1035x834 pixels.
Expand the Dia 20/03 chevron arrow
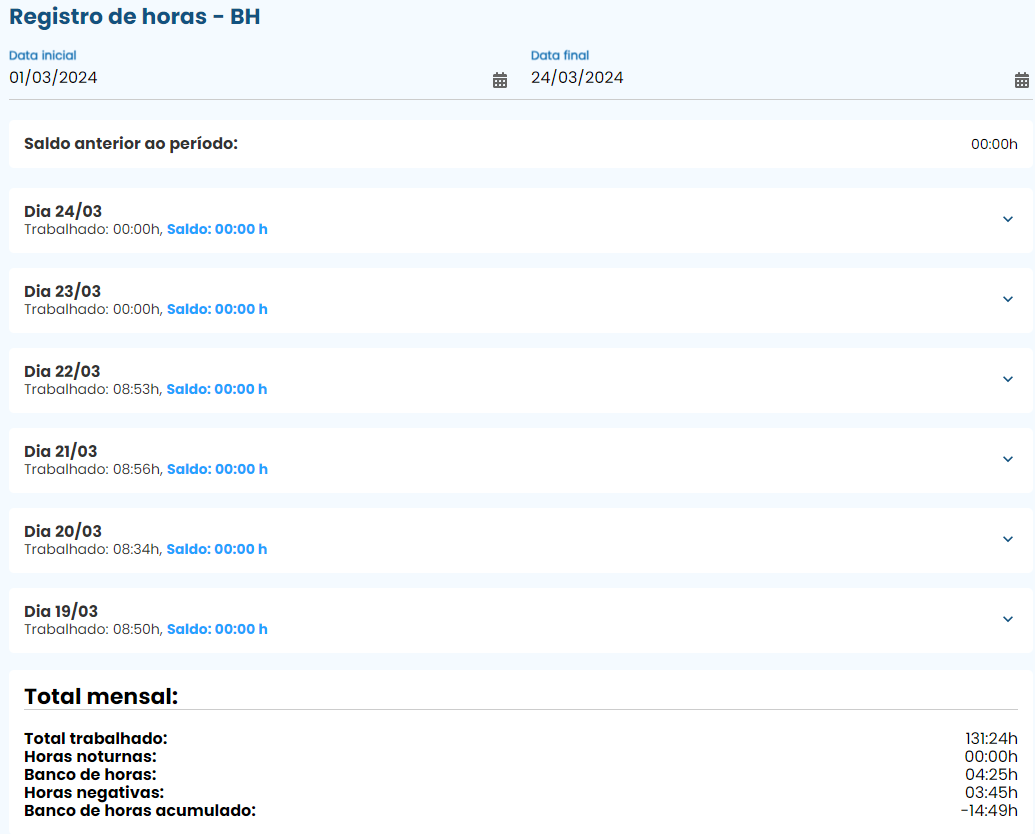(1007, 539)
